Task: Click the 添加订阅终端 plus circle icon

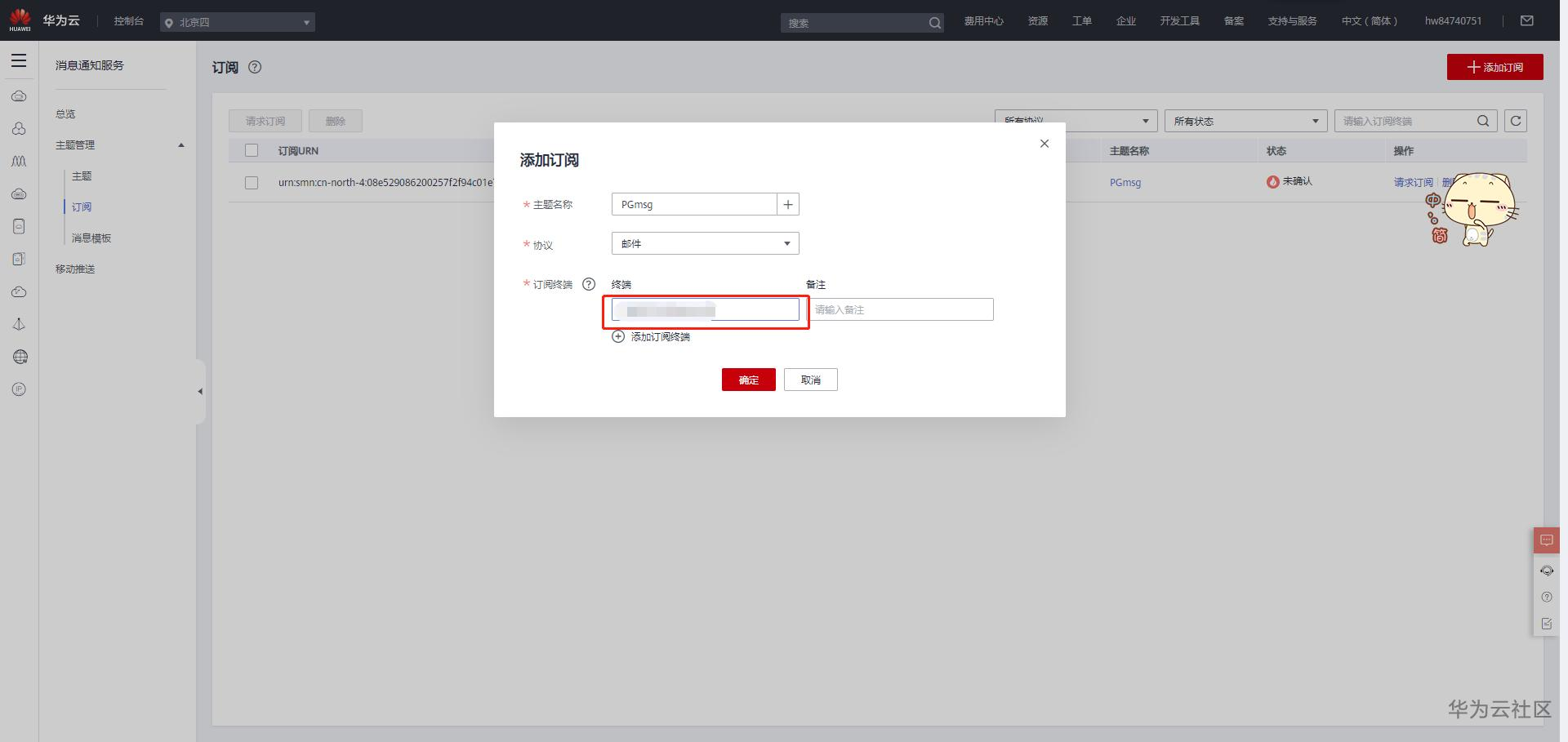Action: point(618,336)
